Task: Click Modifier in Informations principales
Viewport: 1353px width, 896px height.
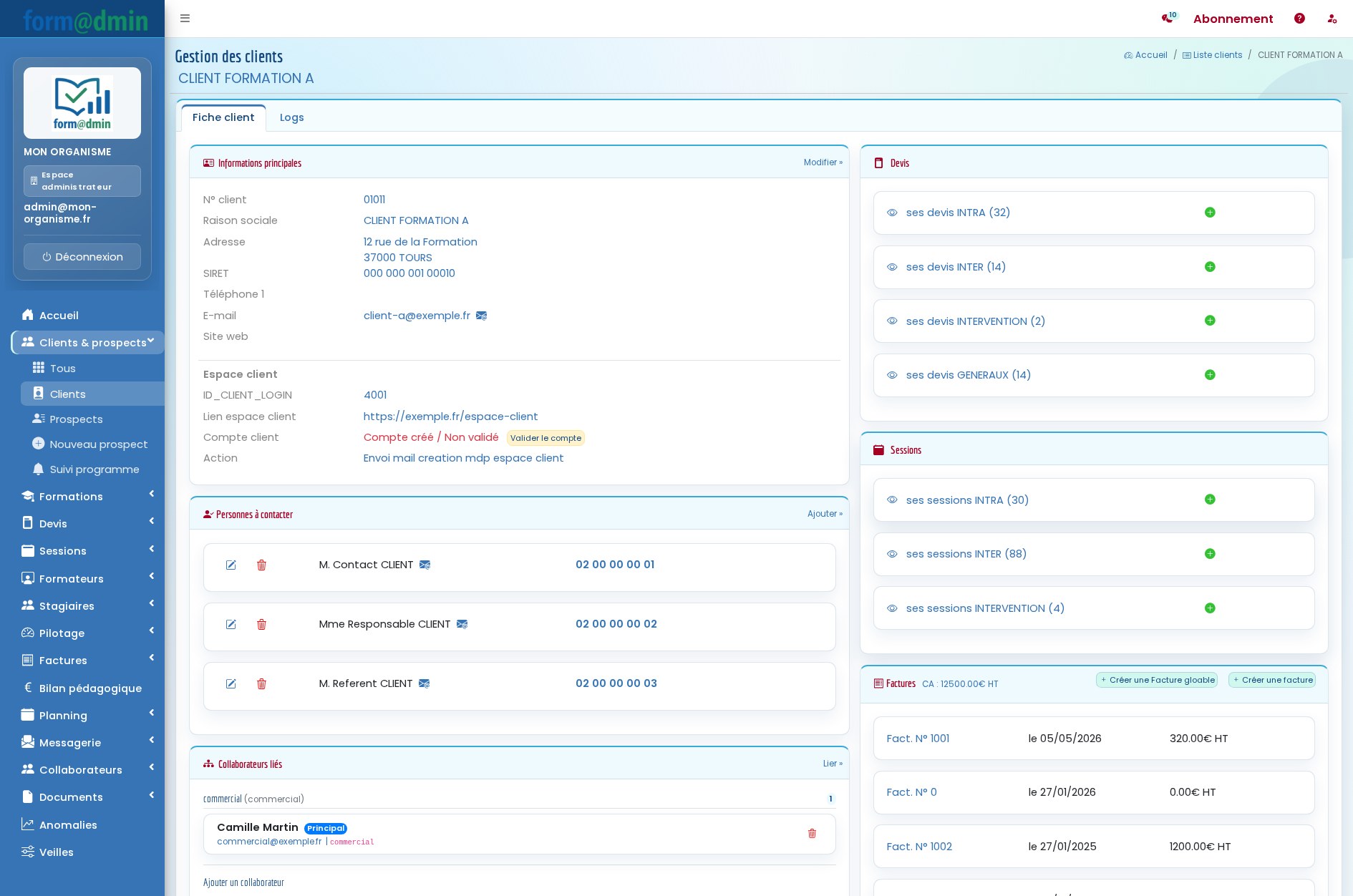Action: point(823,162)
